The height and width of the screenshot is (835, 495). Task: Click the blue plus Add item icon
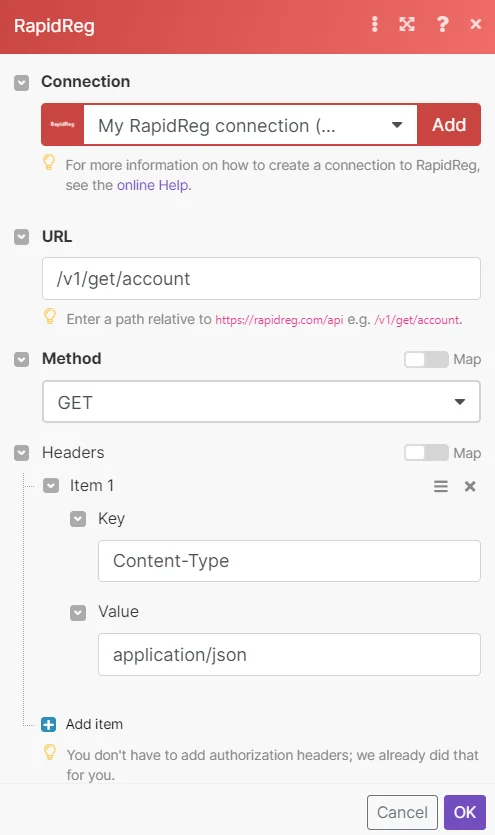48,724
